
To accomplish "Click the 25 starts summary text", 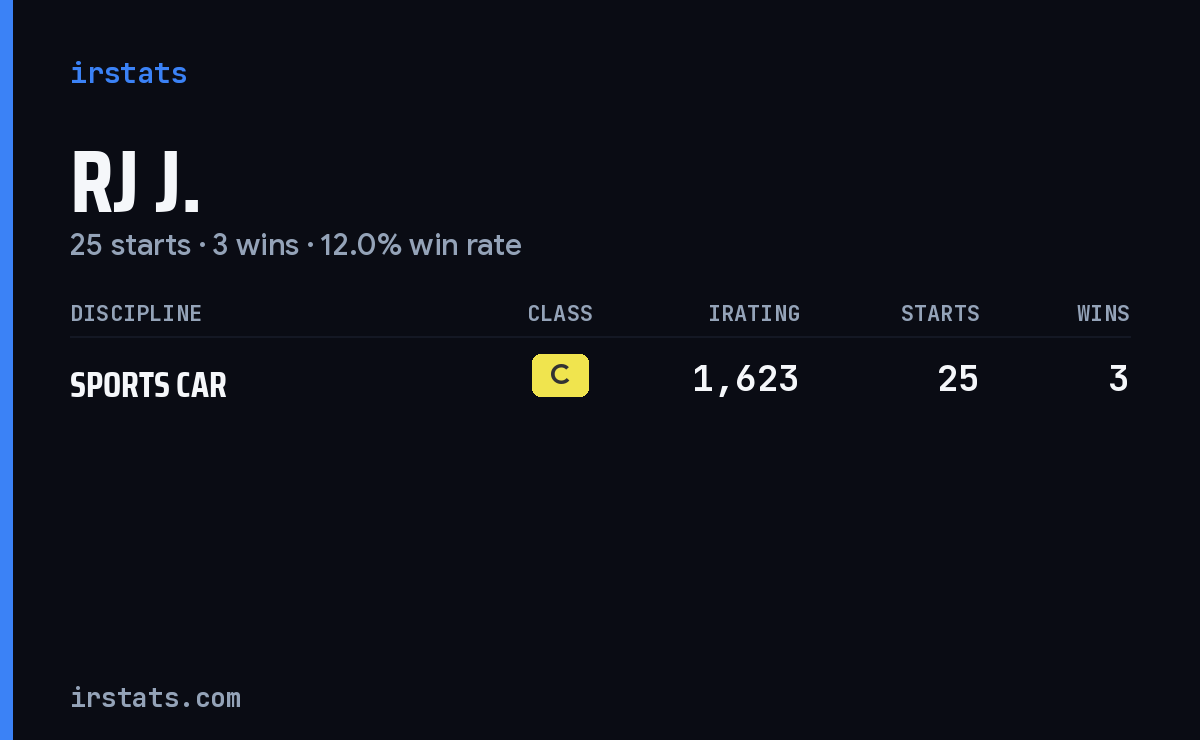I will coord(130,245).
